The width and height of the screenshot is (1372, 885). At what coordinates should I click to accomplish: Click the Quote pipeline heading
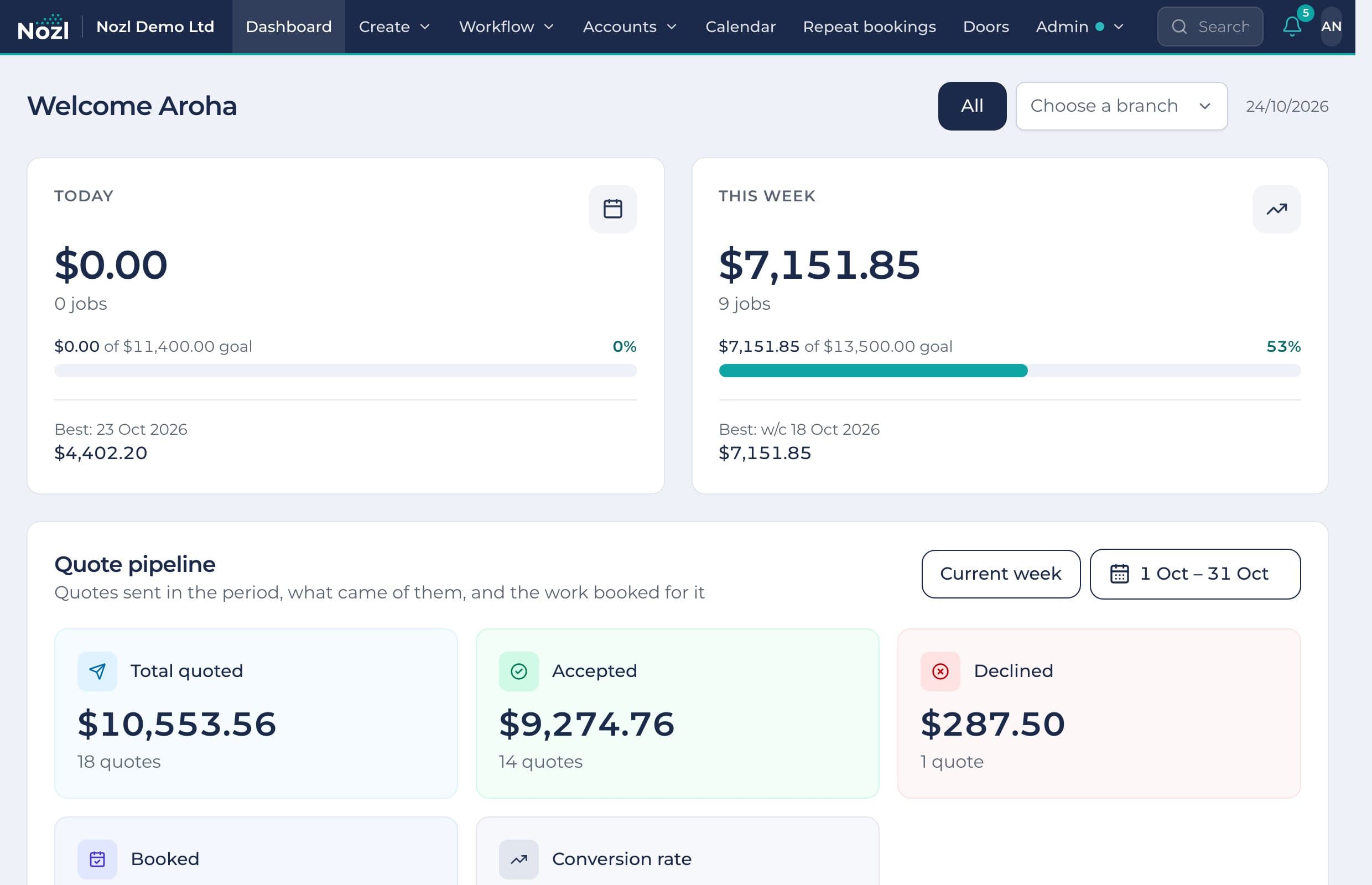coord(135,564)
